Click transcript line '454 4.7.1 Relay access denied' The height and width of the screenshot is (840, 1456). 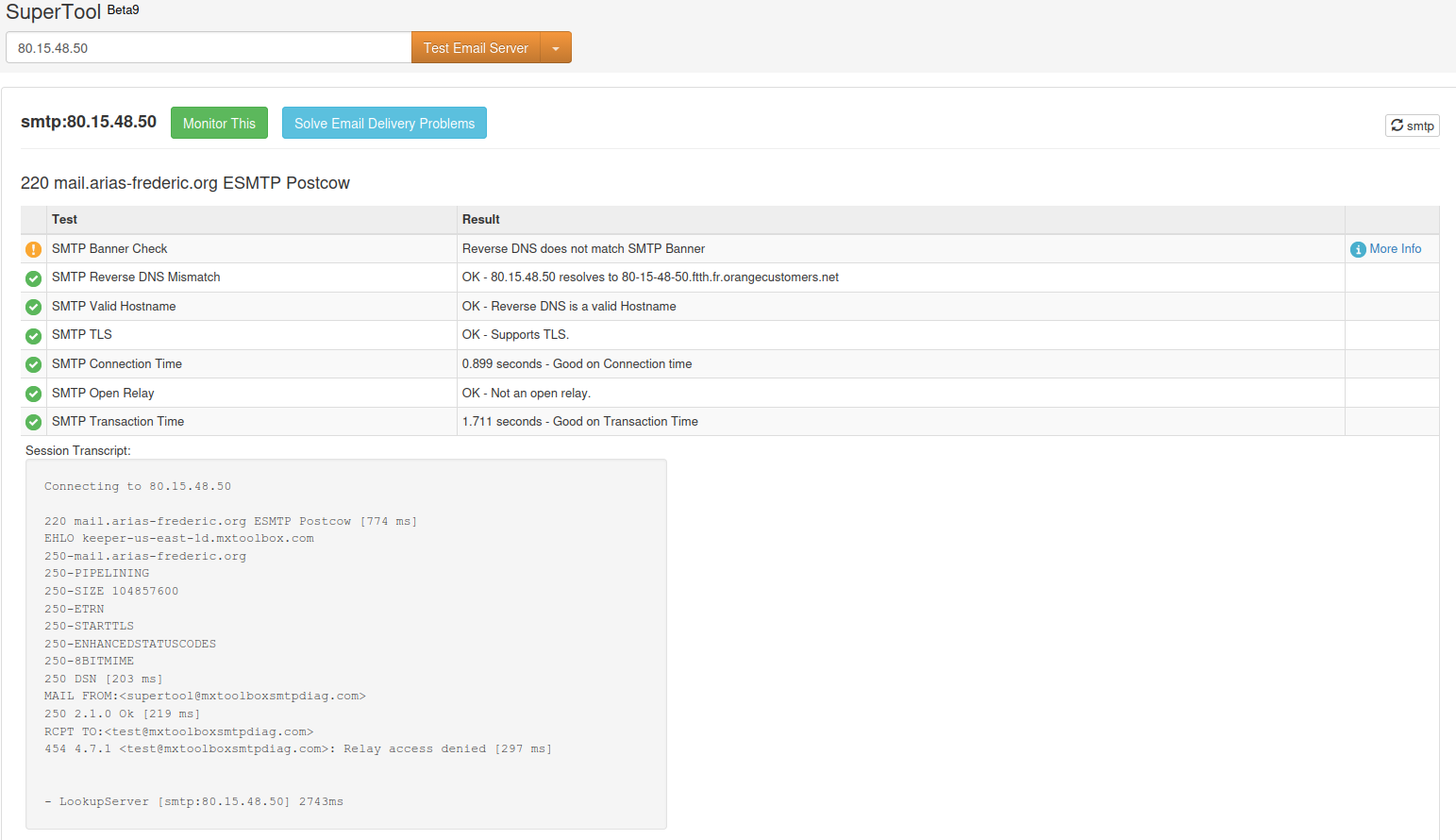(298, 748)
